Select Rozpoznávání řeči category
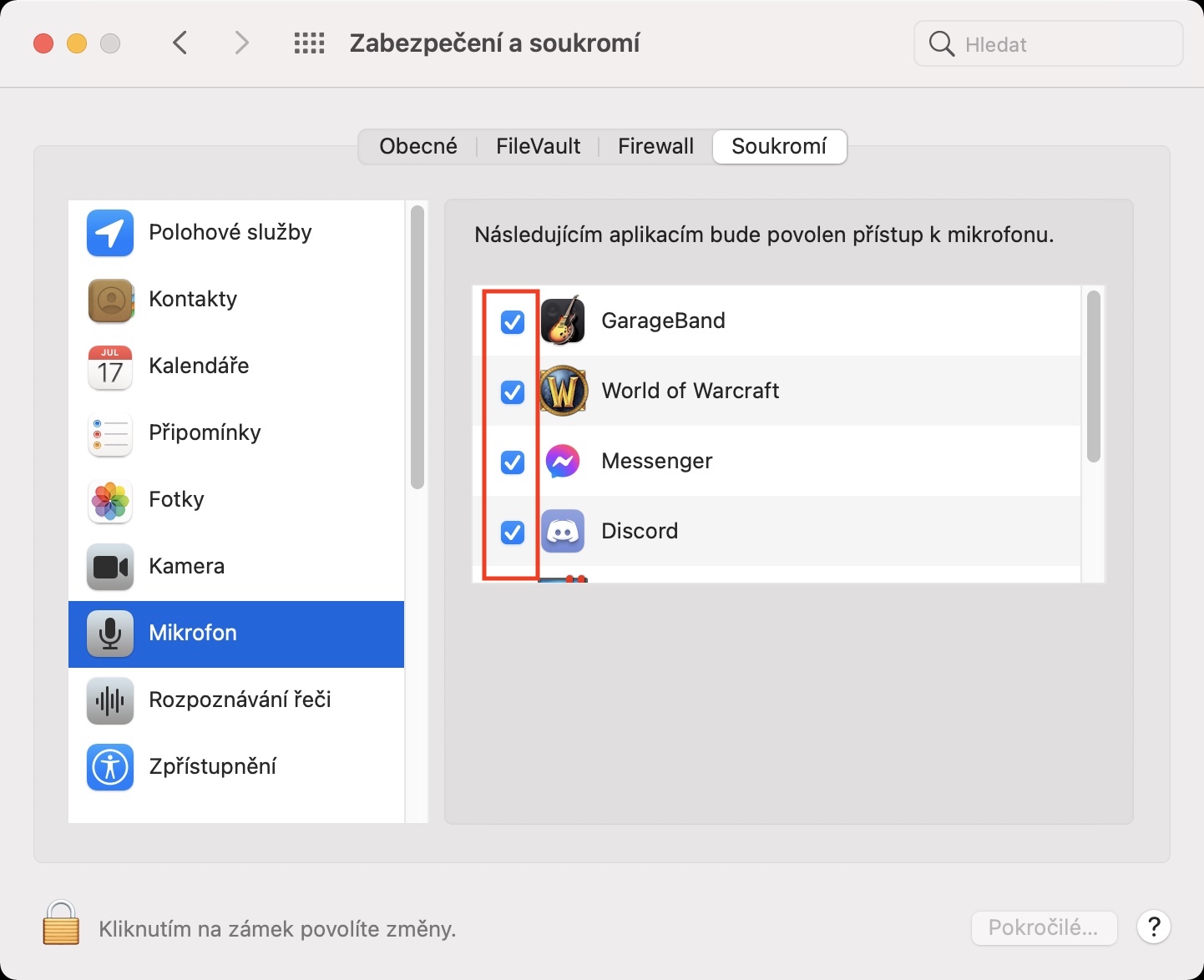The image size is (1204, 980). coord(240,700)
